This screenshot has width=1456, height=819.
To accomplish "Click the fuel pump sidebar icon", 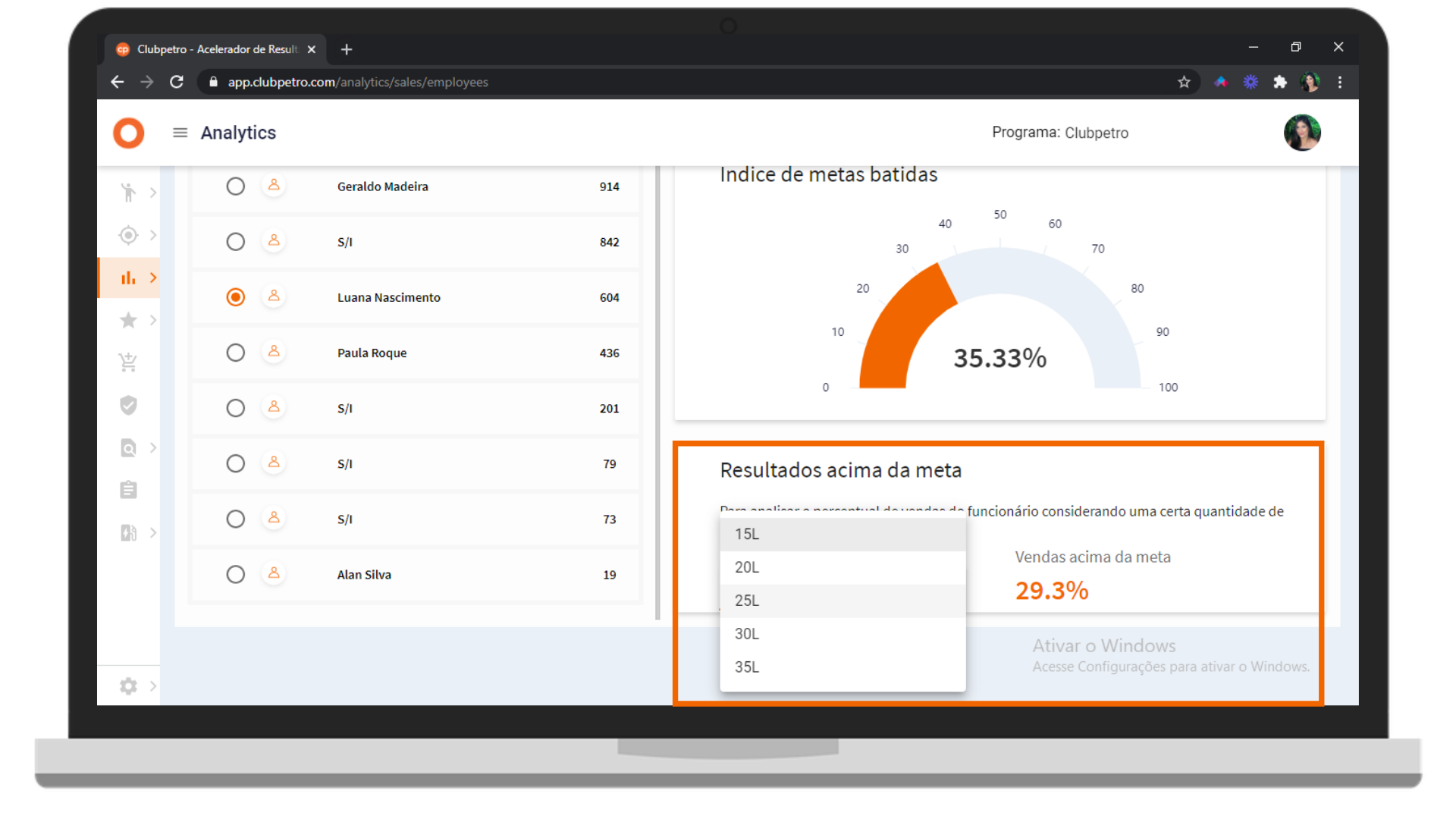I will pos(128,532).
